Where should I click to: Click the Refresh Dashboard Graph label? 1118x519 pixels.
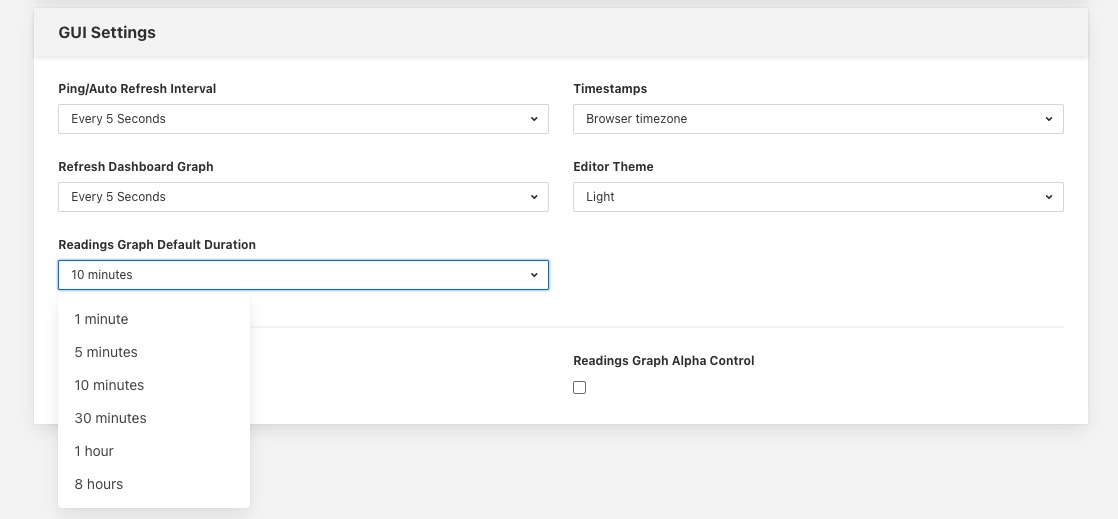(136, 167)
